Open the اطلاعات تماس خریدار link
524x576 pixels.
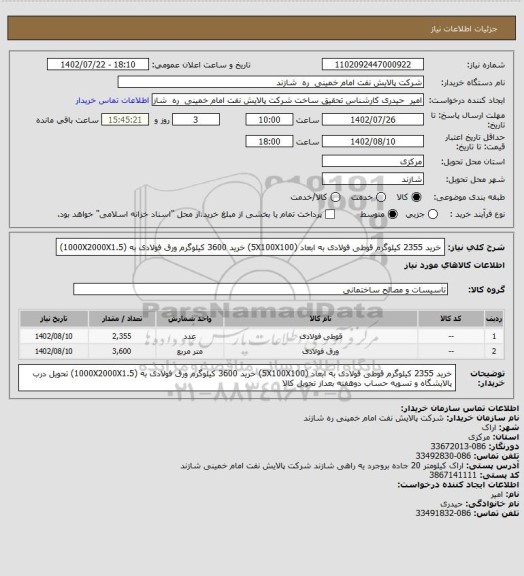tap(112, 101)
